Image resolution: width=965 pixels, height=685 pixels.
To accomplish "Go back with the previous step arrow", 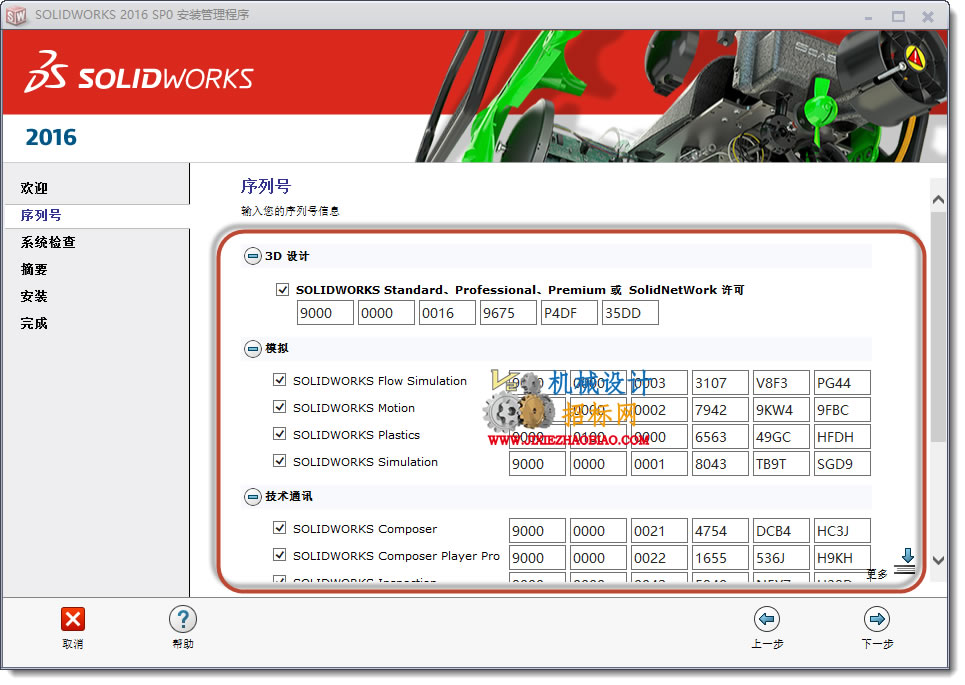I will [x=767, y=619].
